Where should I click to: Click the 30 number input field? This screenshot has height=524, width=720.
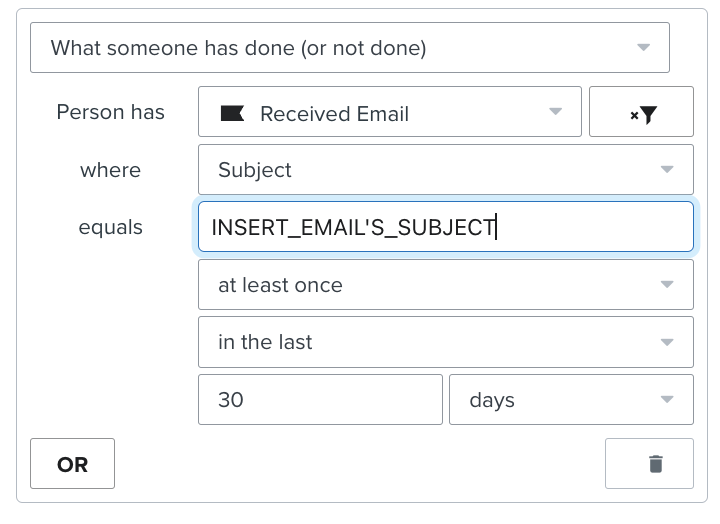pyautogui.click(x=320, y=400)
